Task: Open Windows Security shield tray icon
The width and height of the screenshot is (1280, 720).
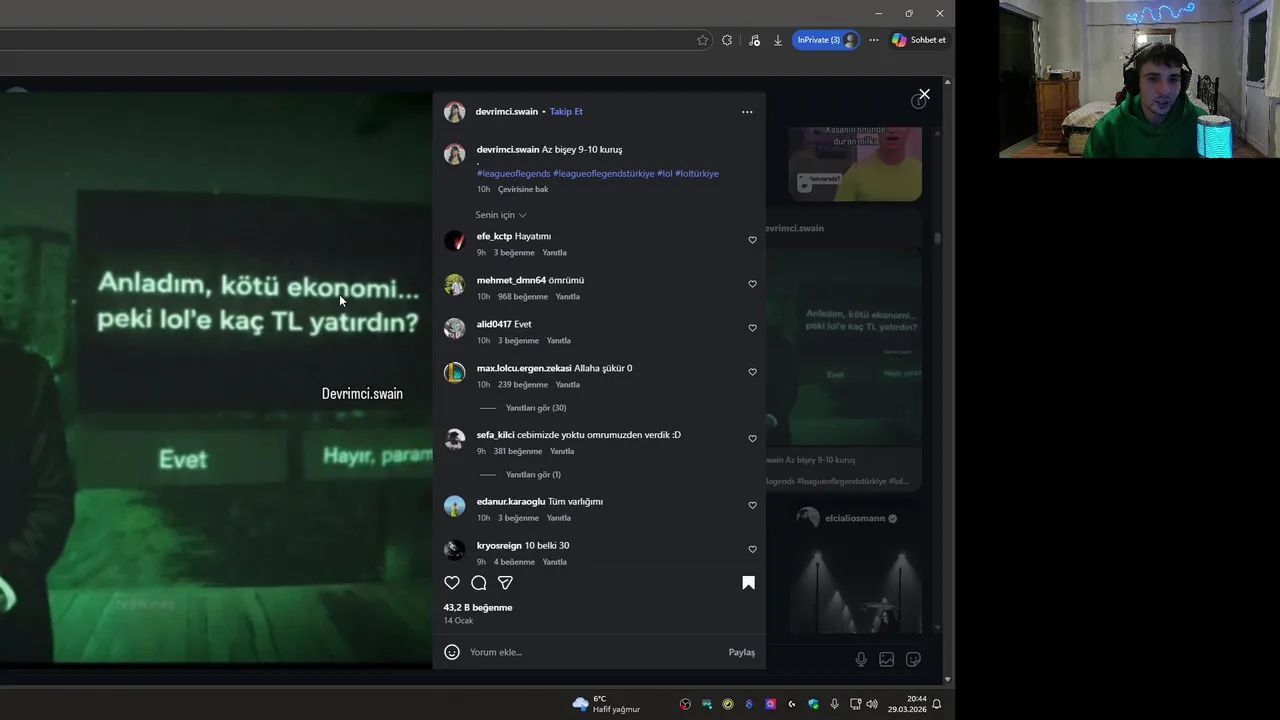Action: pyautogui.click(x=813, y=704)
